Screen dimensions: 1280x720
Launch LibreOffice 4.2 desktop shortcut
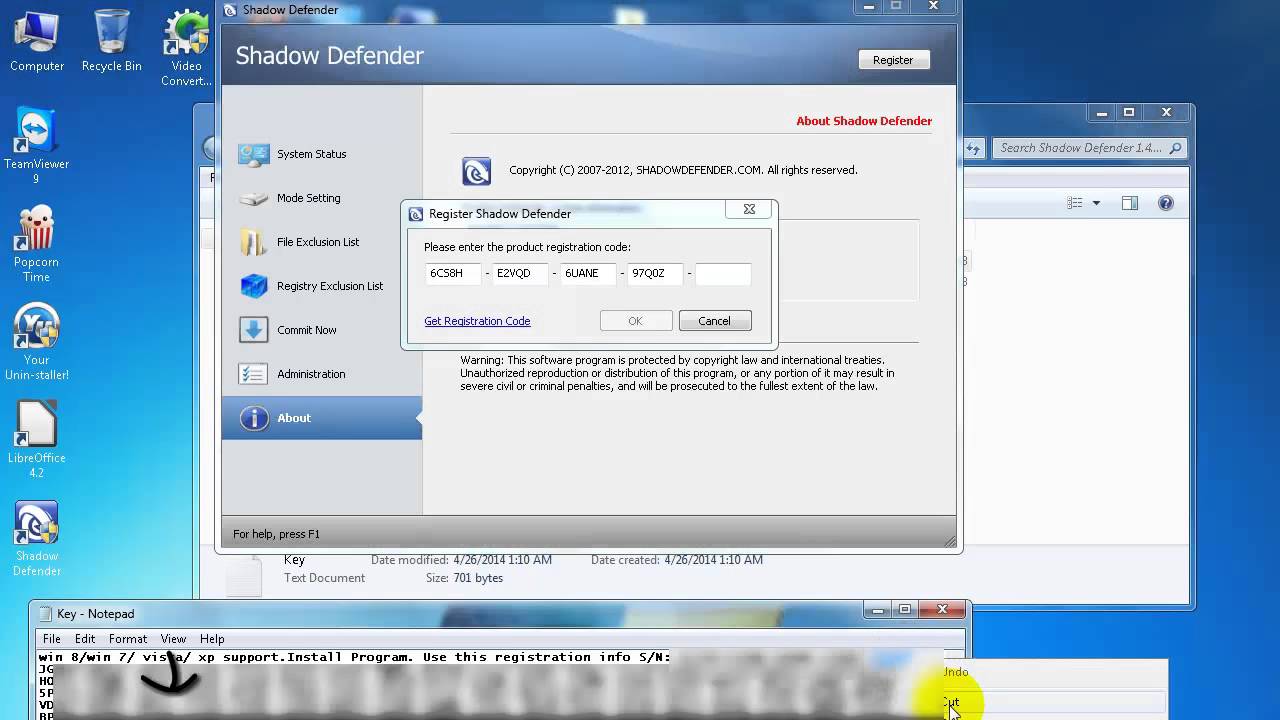tap(37, 440)
